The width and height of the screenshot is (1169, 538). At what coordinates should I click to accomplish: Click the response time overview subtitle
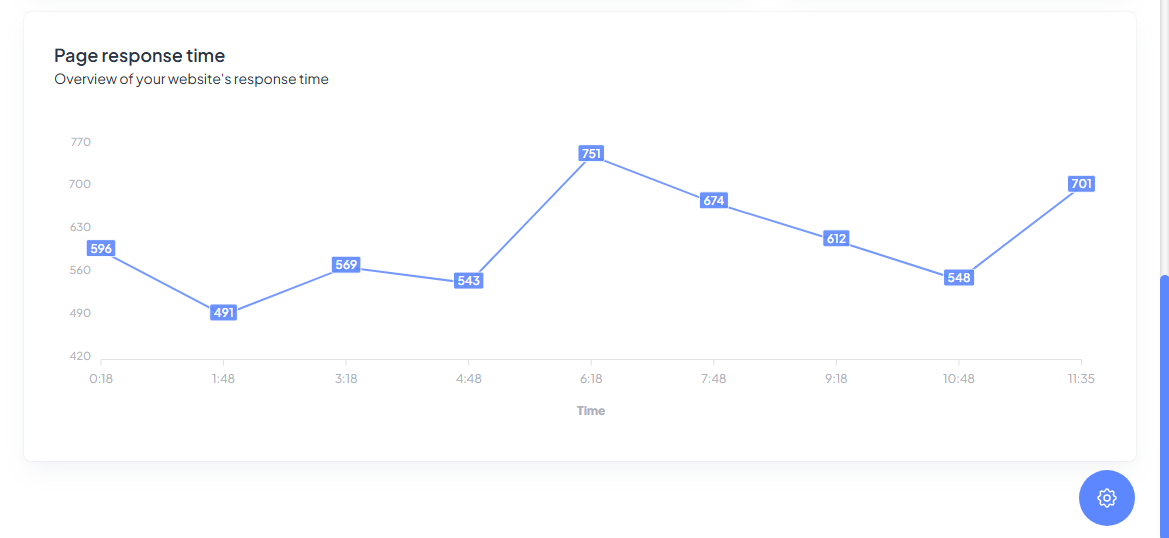191,79
